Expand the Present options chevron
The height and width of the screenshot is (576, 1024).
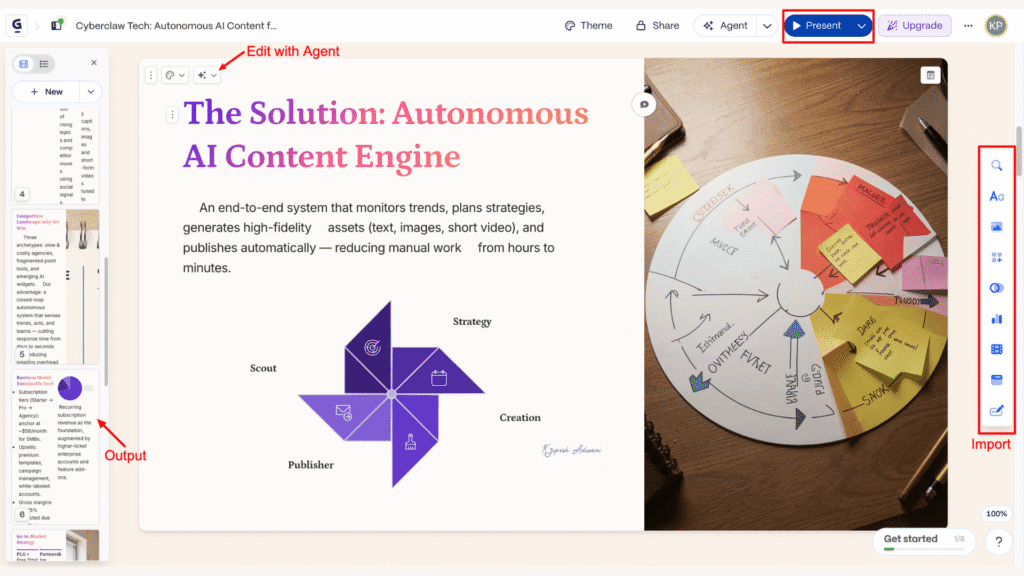tap(861, 25)
